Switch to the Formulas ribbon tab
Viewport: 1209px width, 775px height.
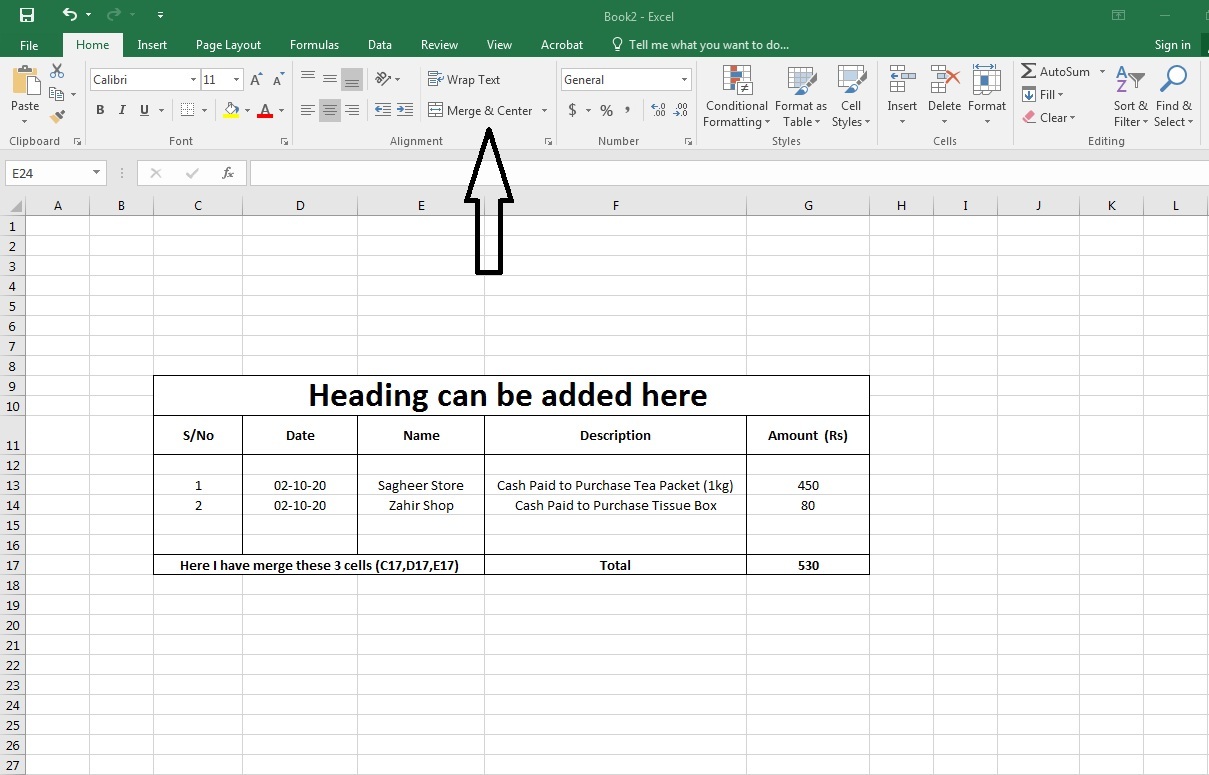314,45
